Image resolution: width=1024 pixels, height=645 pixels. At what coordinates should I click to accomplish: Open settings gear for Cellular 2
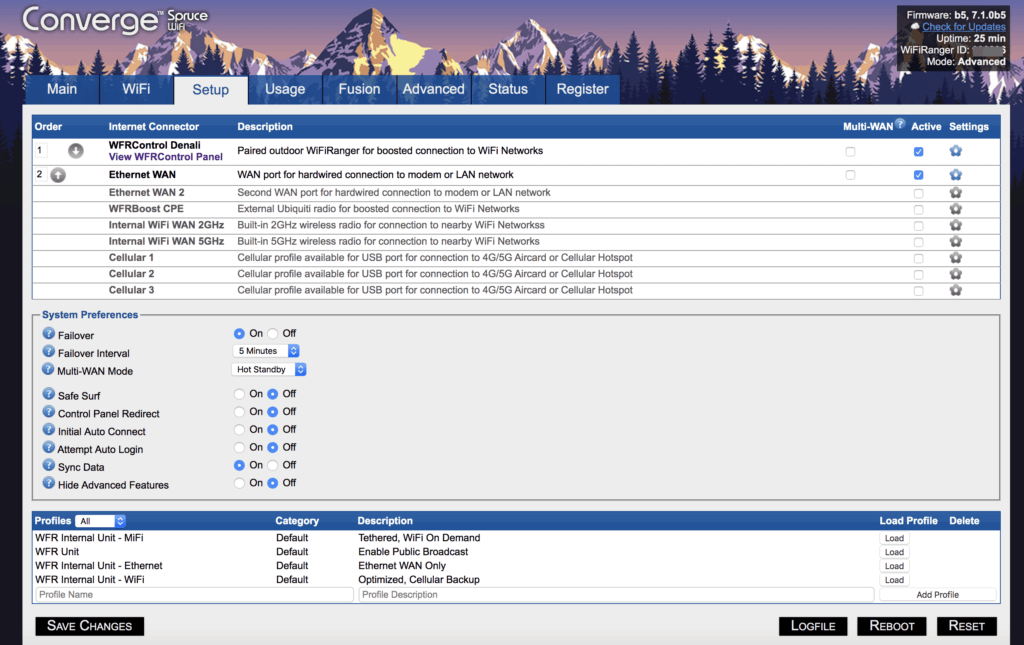pos(955,274)
